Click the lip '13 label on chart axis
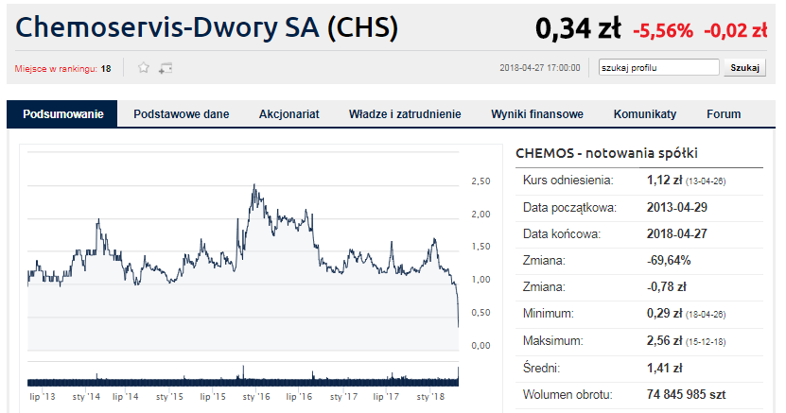Viewport: 786px width, 413px height. [42, 396]
